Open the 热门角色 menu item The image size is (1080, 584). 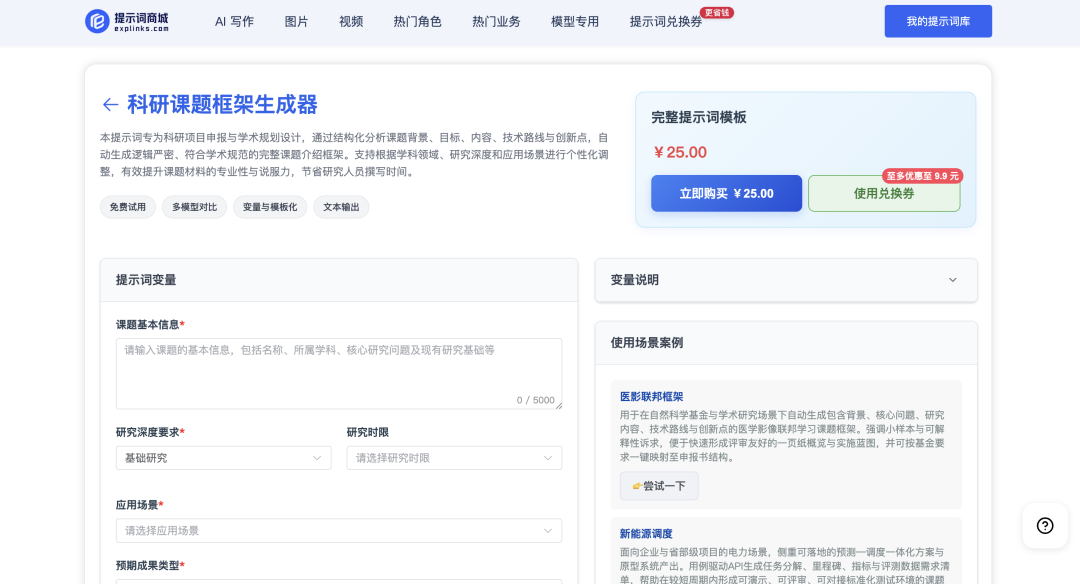click(417, 21)
